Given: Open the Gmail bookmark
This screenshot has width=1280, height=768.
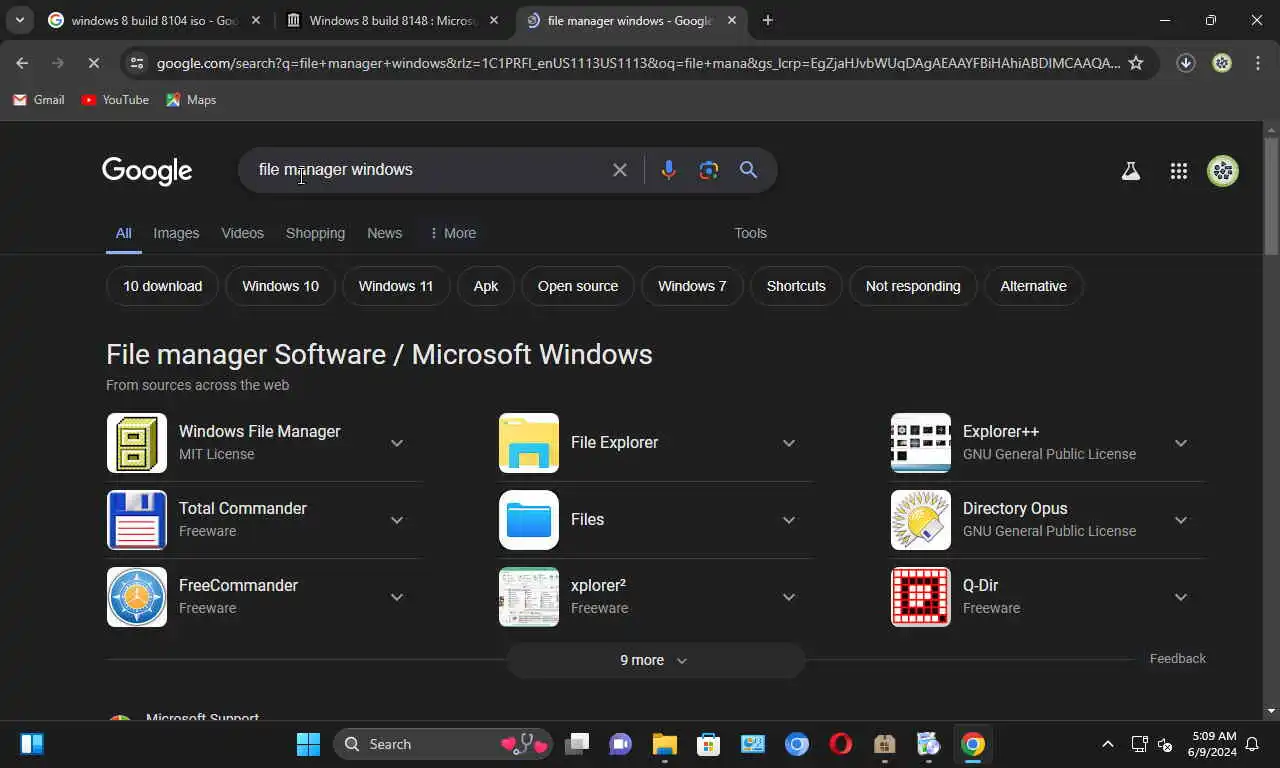Looking at the screenshot, I should pos(38,100).
